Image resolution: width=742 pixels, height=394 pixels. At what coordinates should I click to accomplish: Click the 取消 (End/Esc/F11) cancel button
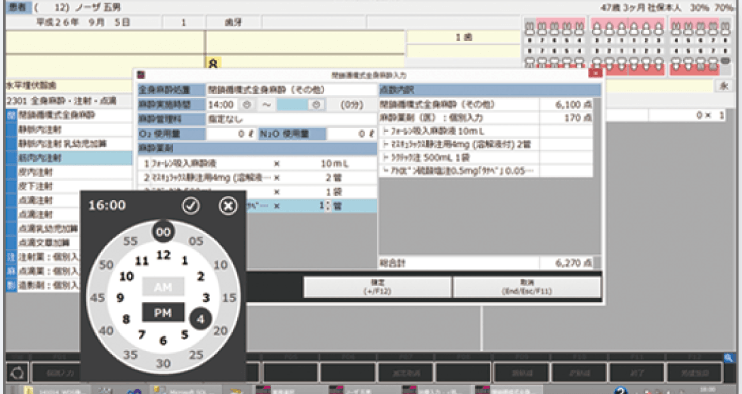coord(527,287)
